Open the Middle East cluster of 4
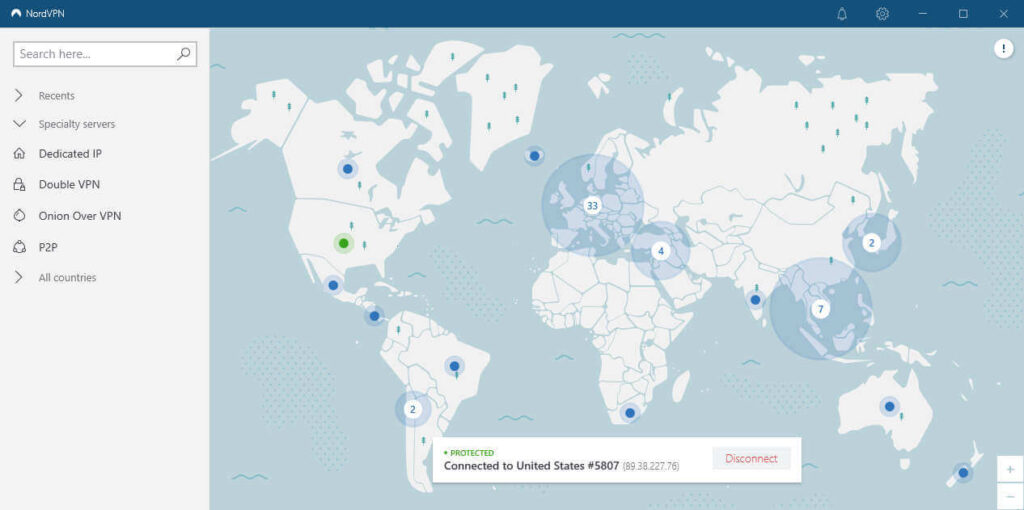 (x=660, y=251)
